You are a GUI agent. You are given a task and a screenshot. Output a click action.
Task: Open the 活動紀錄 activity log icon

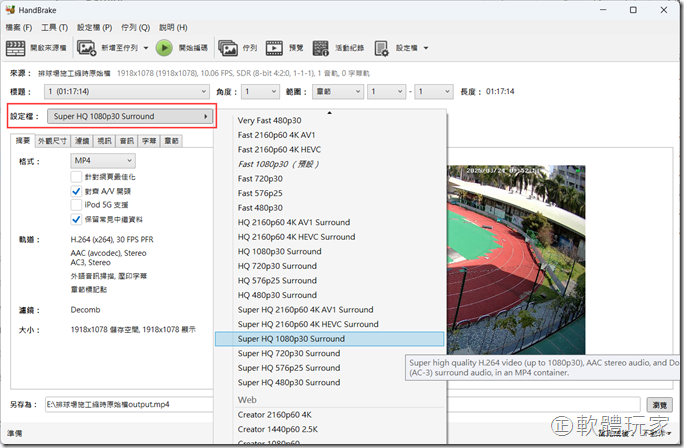321,48
